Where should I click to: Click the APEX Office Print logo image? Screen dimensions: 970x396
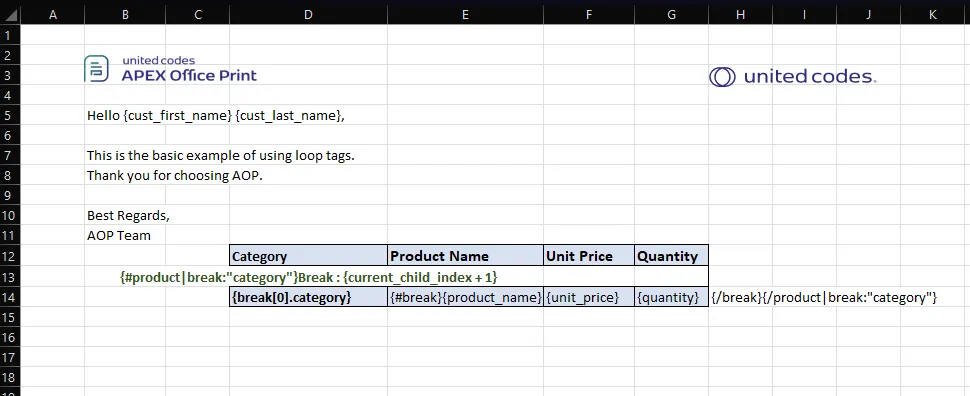click(x=170, y=69)
